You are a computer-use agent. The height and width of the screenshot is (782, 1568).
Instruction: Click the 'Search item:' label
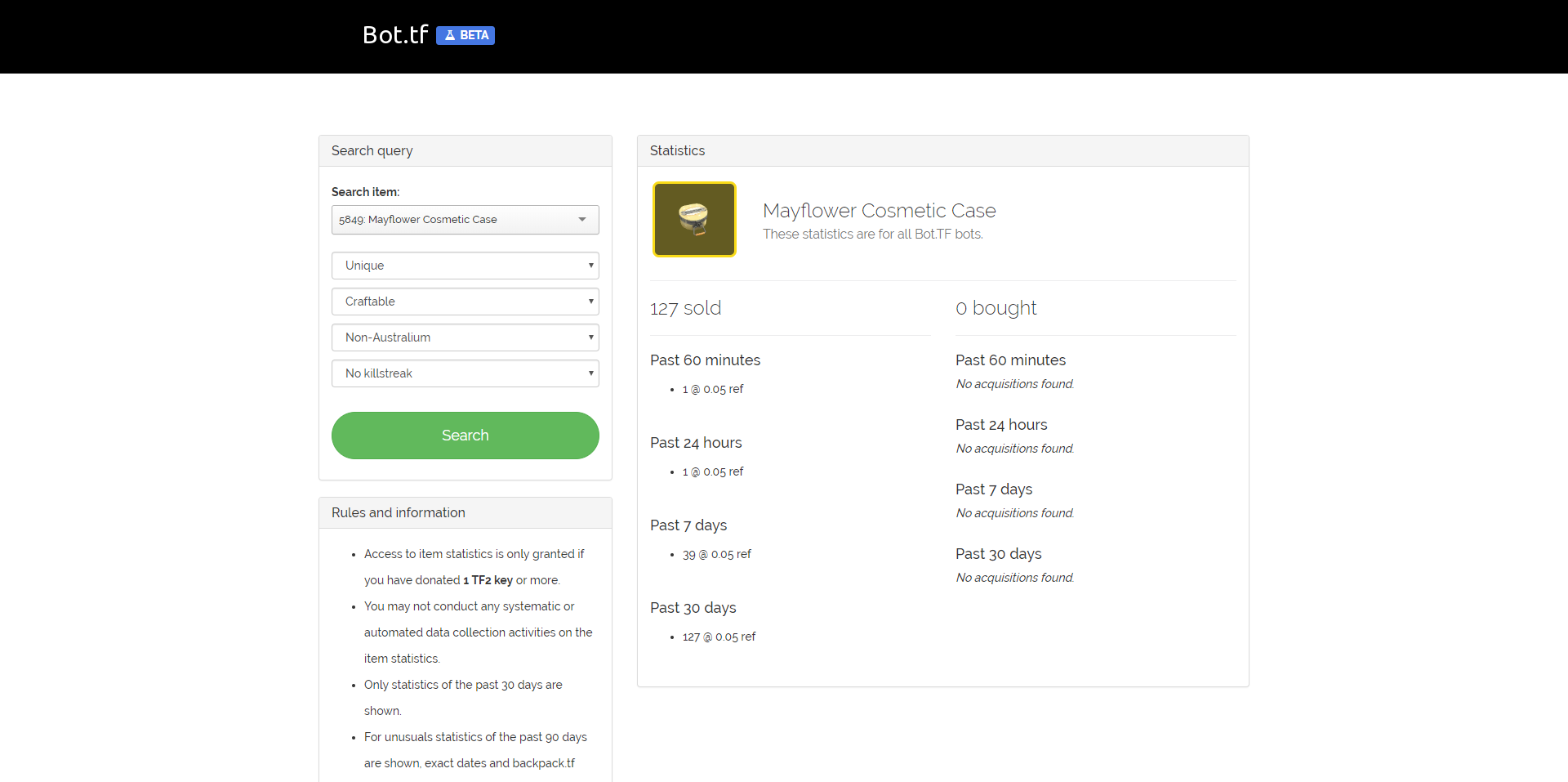(x=366, y=192)
